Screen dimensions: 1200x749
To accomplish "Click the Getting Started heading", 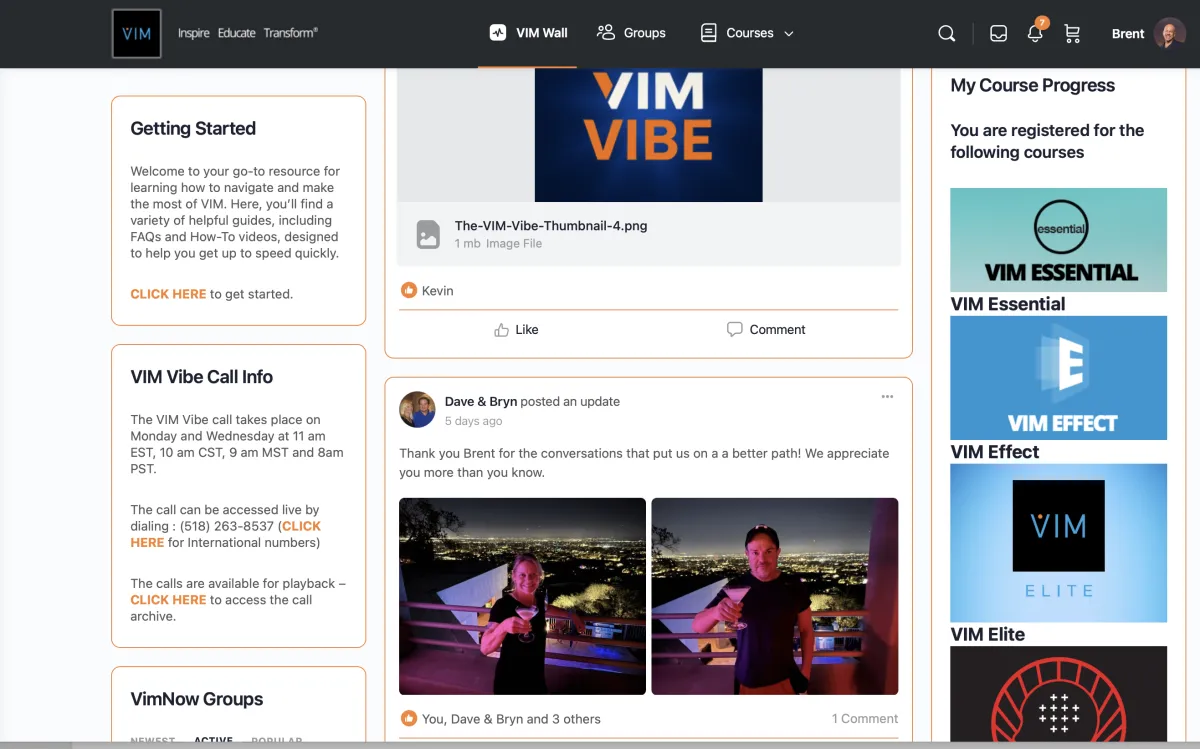I will click(193, 128).
